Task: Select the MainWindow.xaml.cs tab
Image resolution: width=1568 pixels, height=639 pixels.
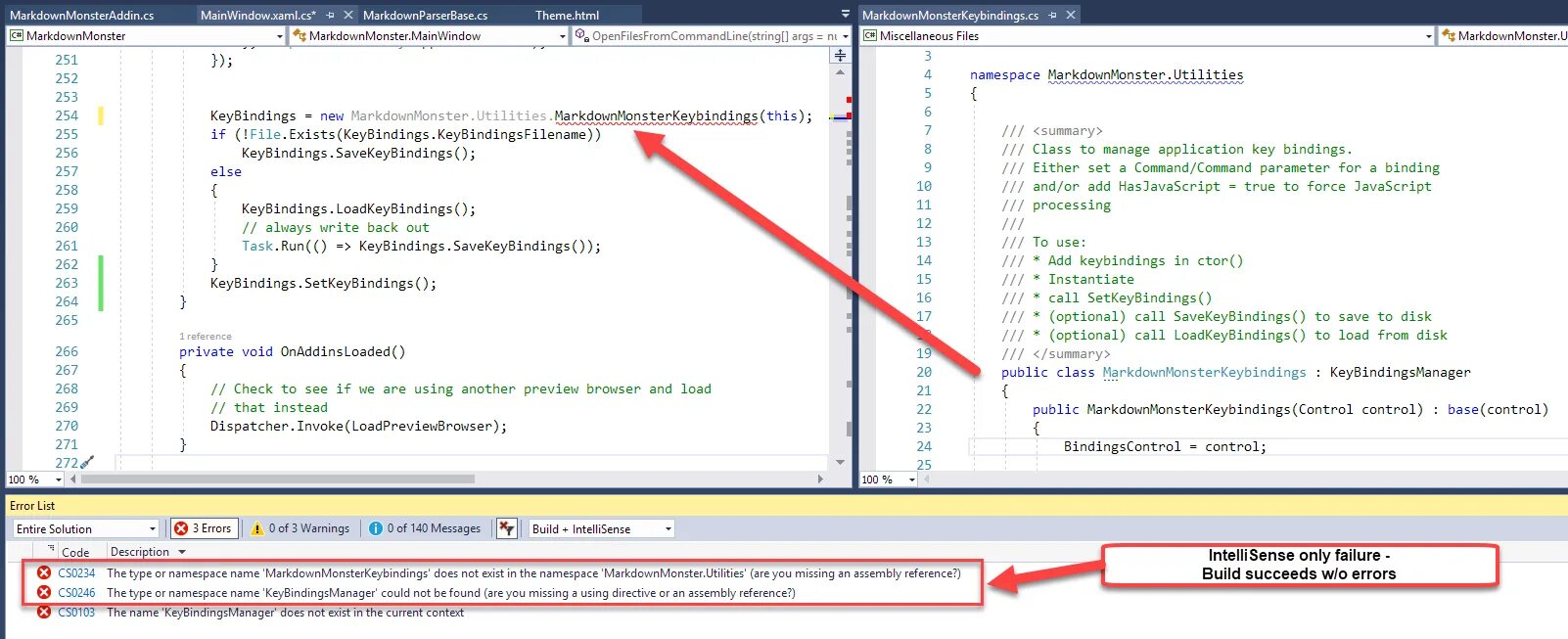Action: (x=257, y=15)
